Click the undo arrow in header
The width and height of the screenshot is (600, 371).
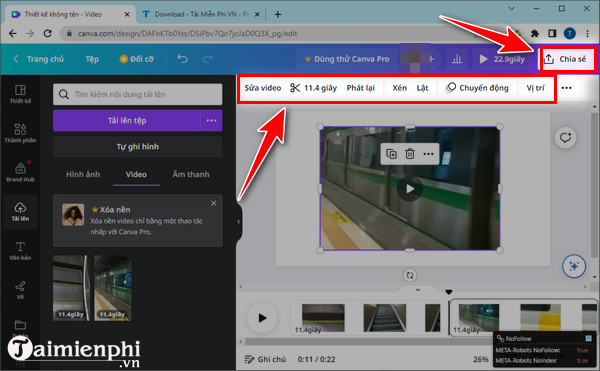coord(183,59)
